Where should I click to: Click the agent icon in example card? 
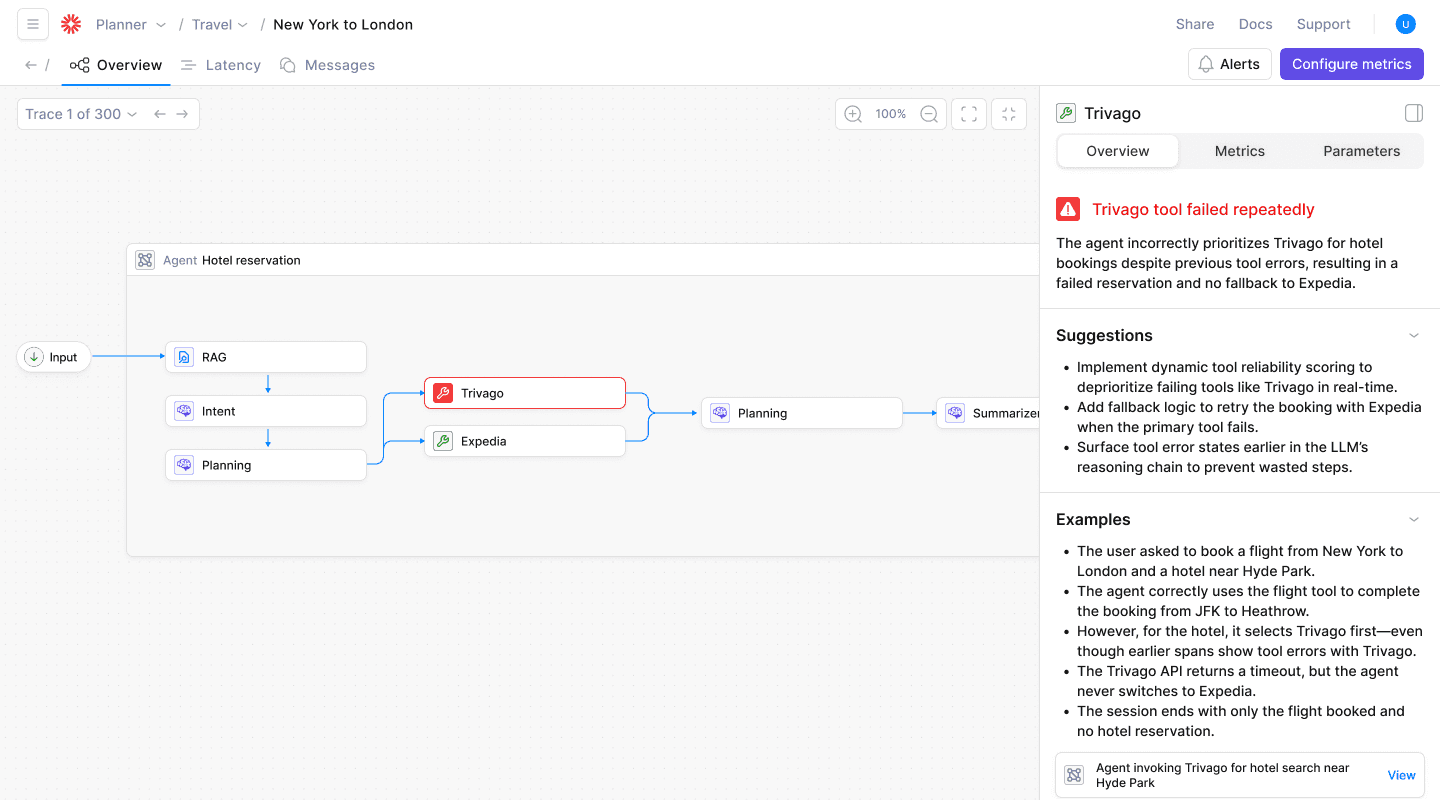click(1074, 775)
